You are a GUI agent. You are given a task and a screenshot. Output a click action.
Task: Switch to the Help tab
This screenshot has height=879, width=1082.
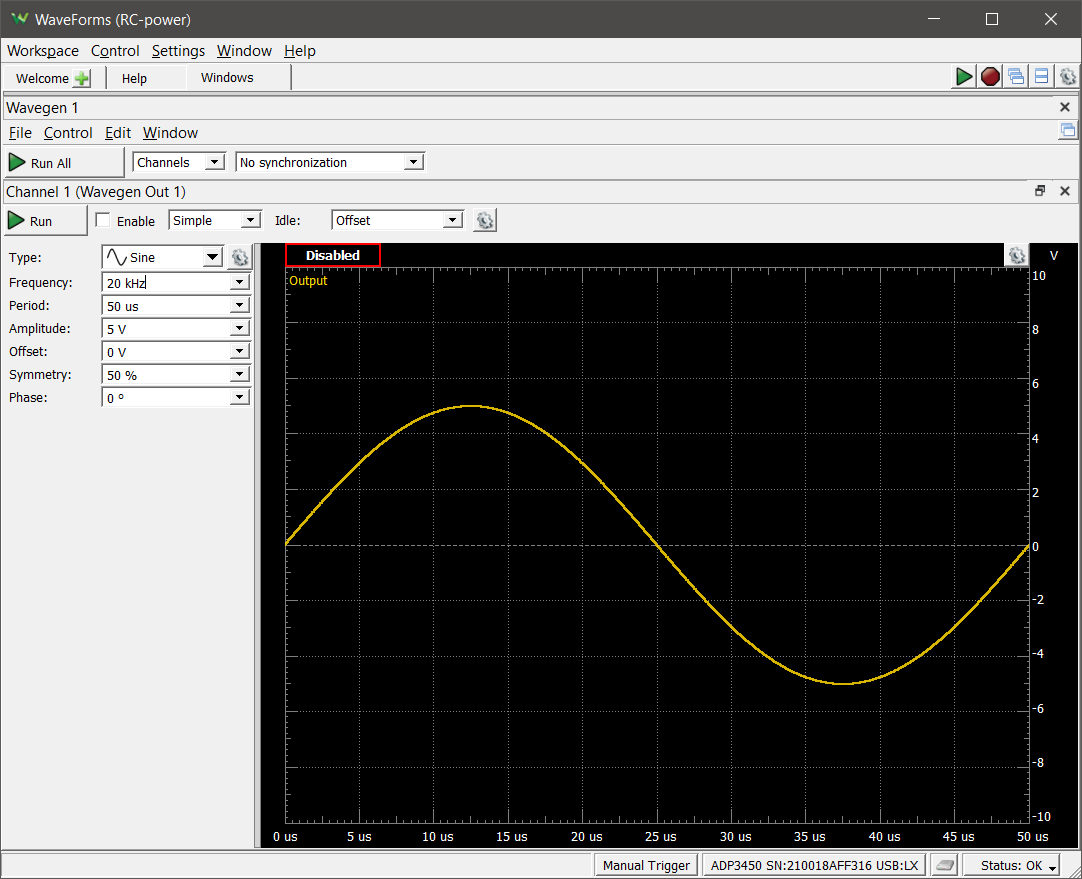click(x=135, y=78)
